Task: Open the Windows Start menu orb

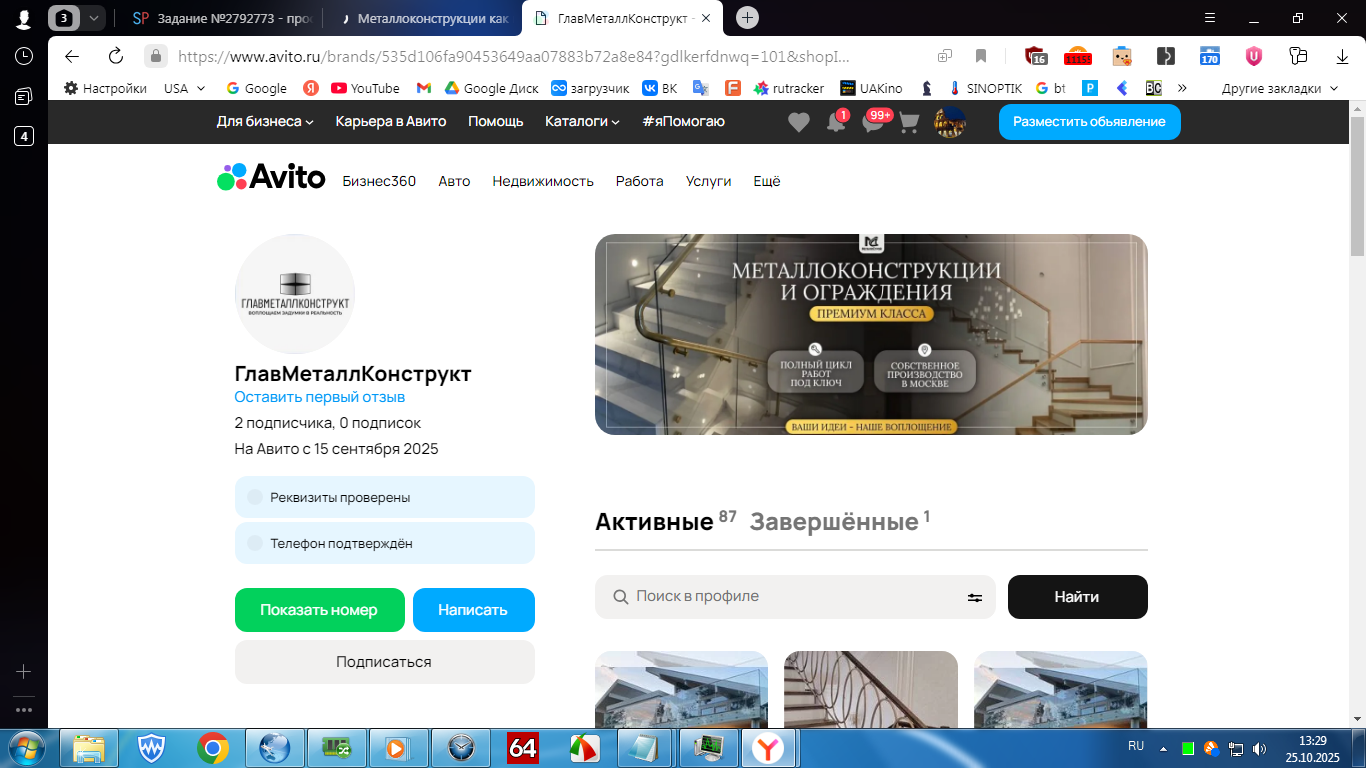Action: point(27,747)
